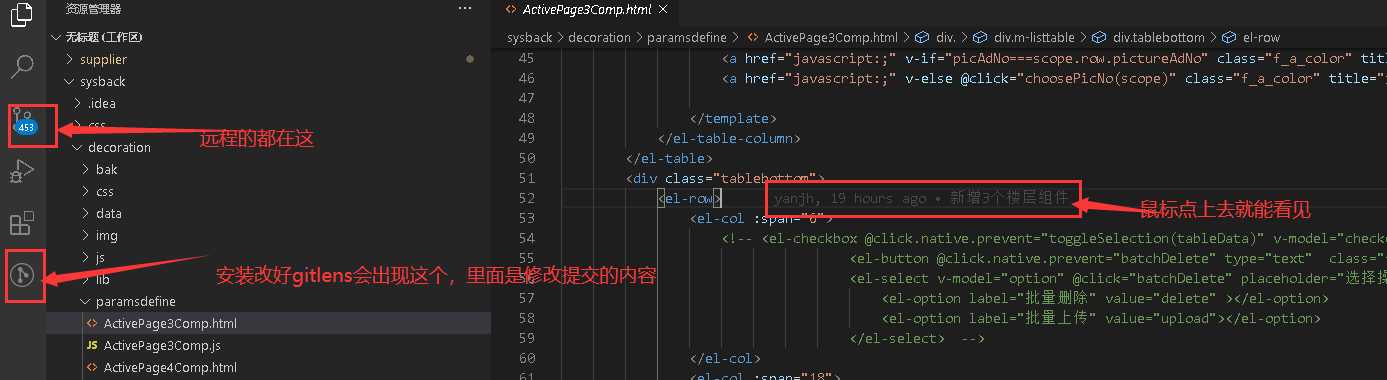Image resolution: width=1387 pixels, height=380 pixels.
Task: Click the </el-select> --> code line
Action: point(918,338)
